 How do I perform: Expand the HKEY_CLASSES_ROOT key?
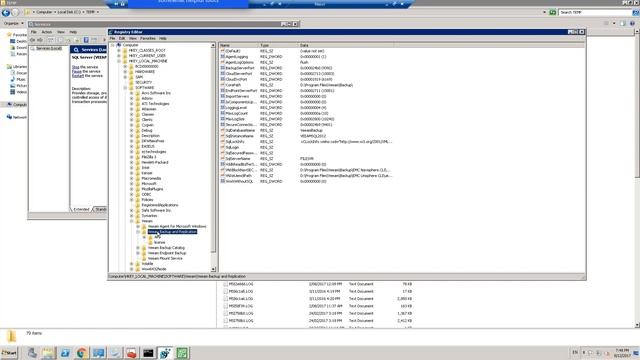pyautogui.click(x=119, y=50)
